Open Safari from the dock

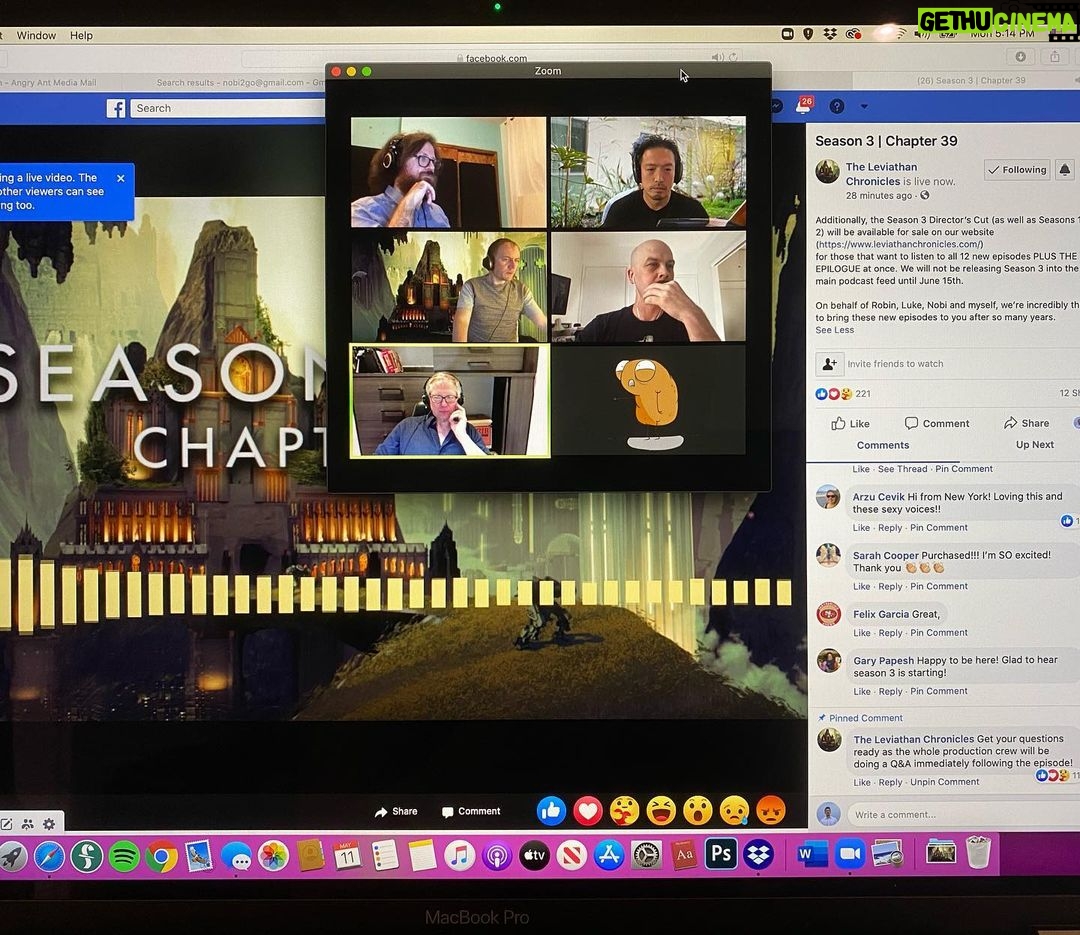click(x=50, y=856)
